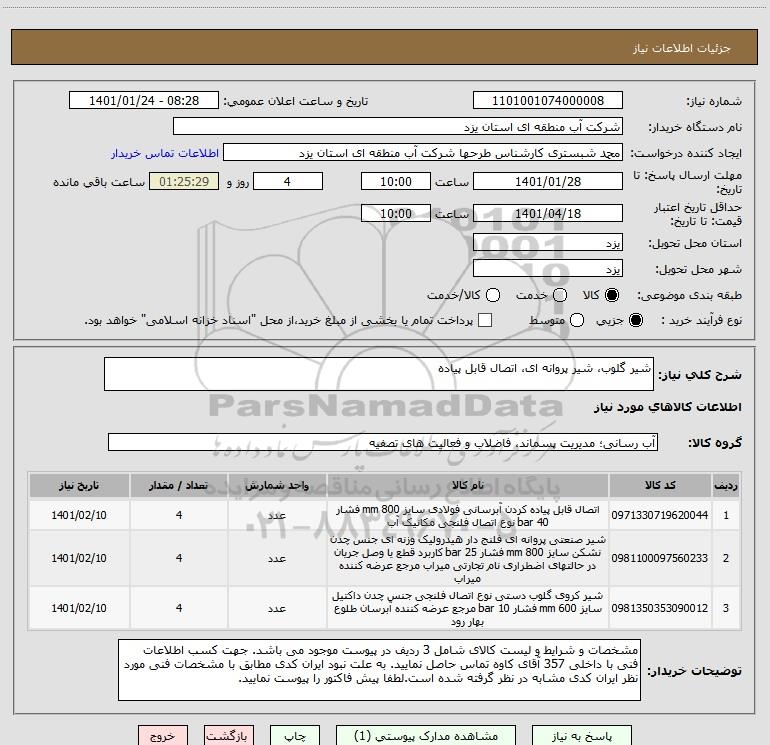Screen dimensions: 770x745
Task: Click product code 0971330719620044
Action: pyautogui.click(x=660, y=515)
